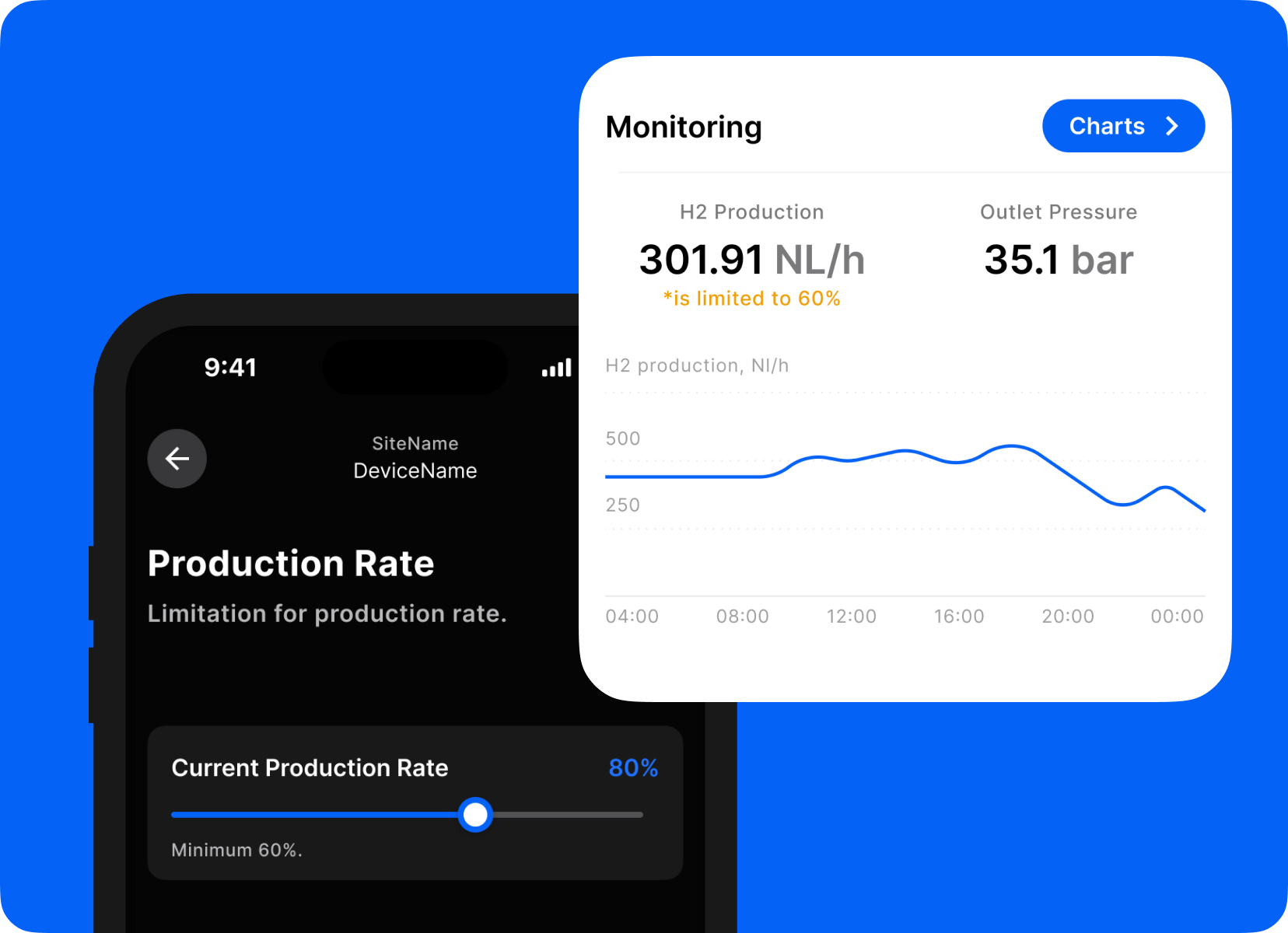Image resolution: width=1288 pixels, height=933 pixels.
Task: Click the 12:00 time axis label
Action: pos(851,617)
